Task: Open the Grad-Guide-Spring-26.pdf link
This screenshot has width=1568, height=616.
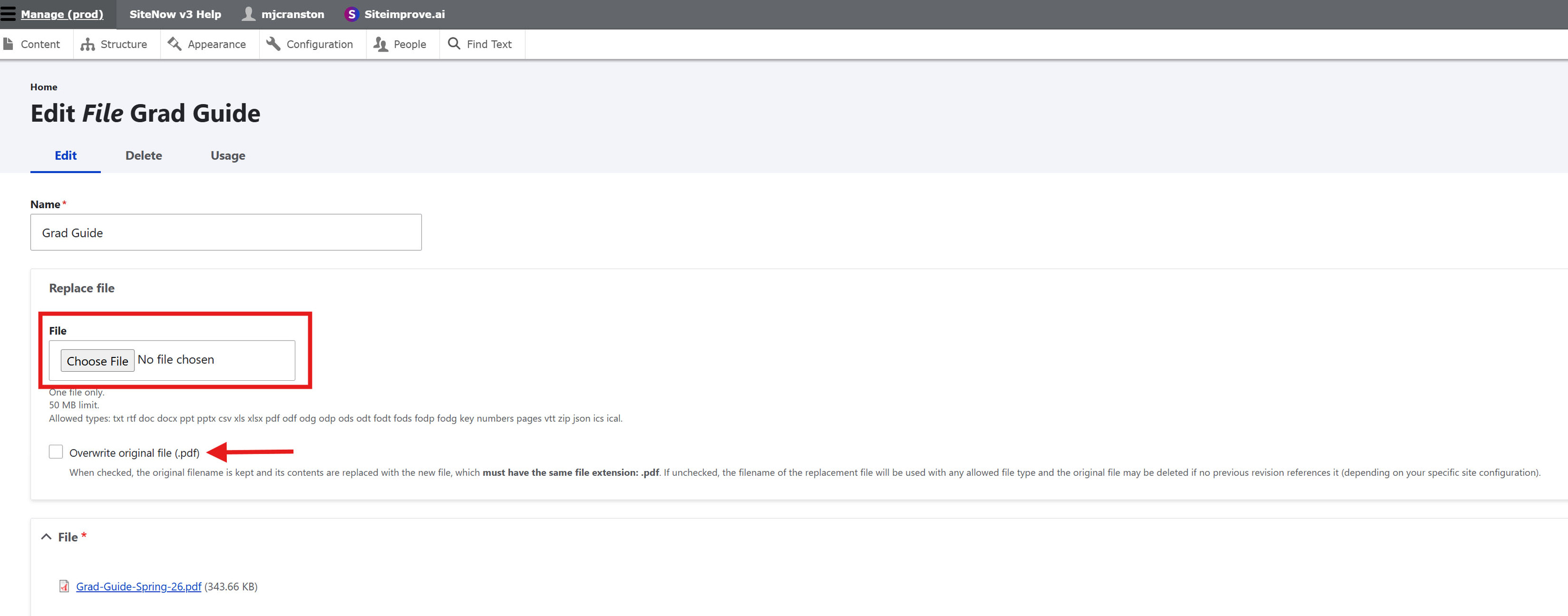Action: point(139,586)
